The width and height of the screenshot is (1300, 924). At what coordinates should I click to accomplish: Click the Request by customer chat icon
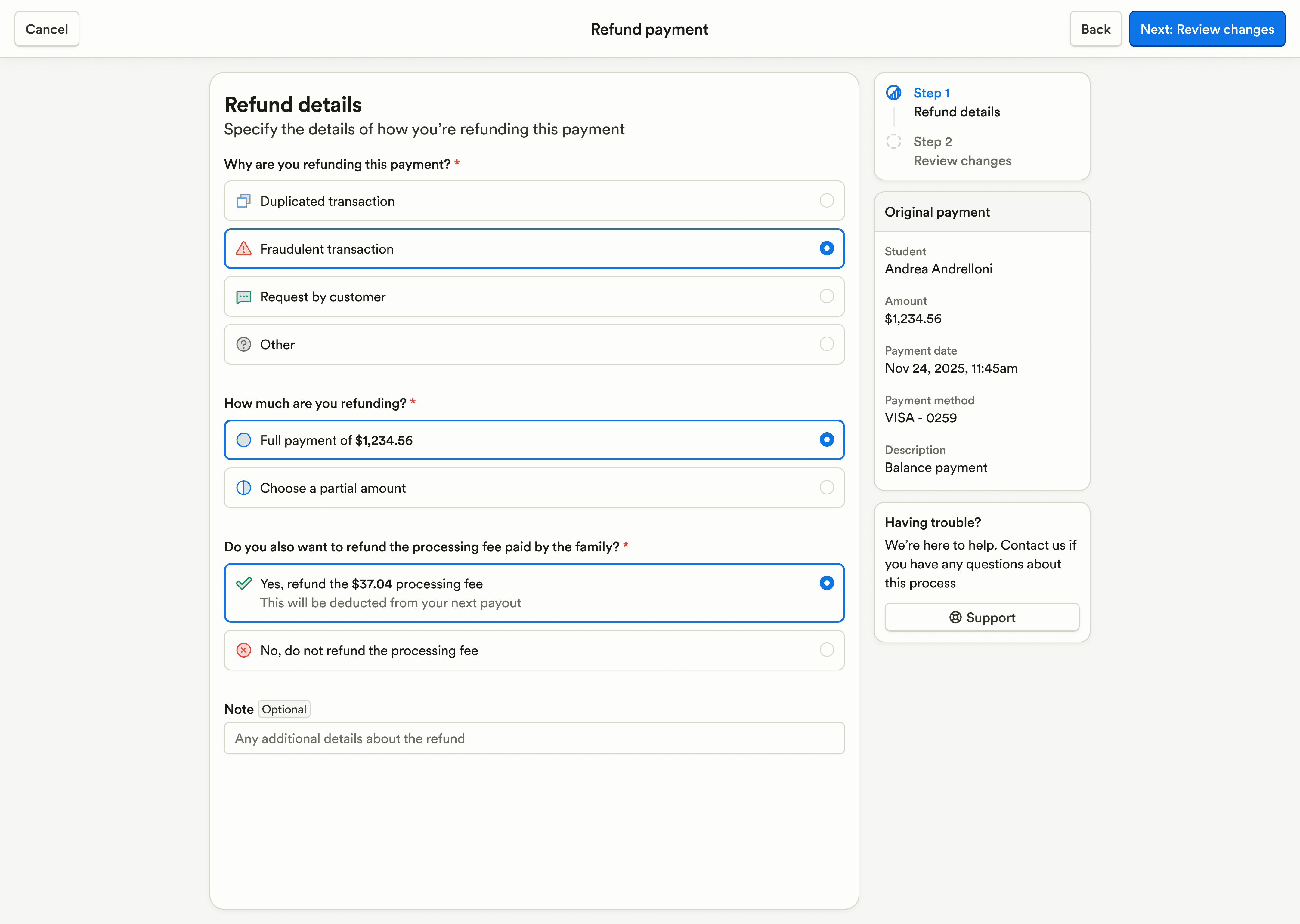tap(244, 297)
